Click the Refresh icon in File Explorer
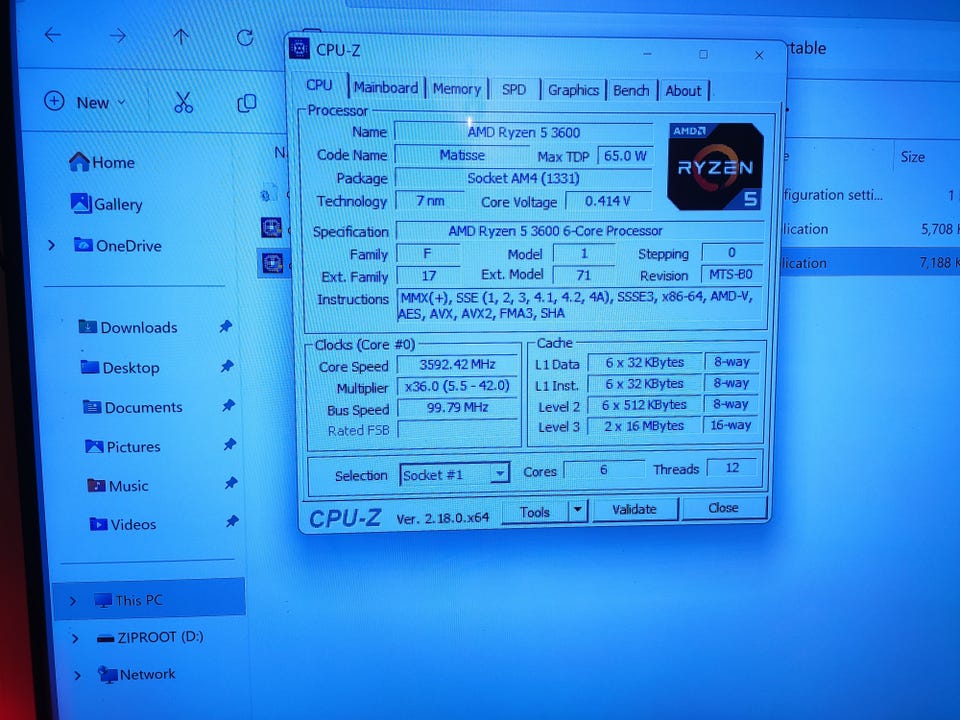Image resolution: width=960 pixels, height=720 pixels. pyautogui.click(x=245, y=38)
